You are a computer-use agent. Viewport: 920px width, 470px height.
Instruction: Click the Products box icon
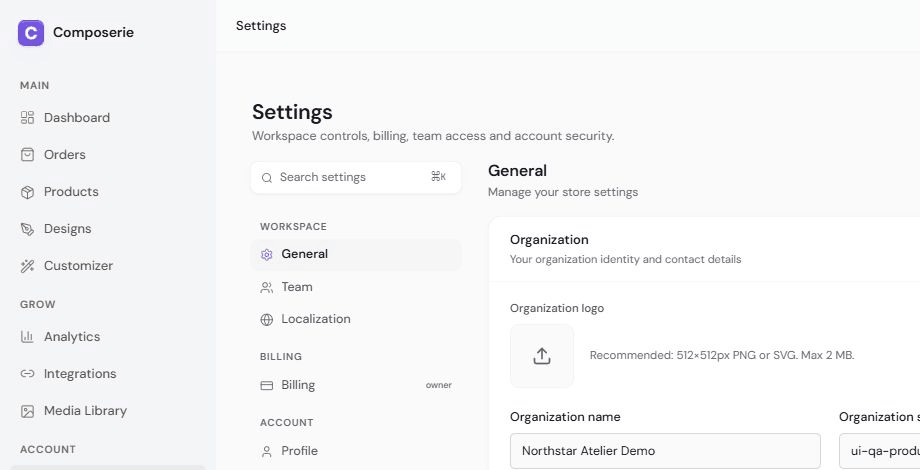pyautogui.click(x=28, y=192)
